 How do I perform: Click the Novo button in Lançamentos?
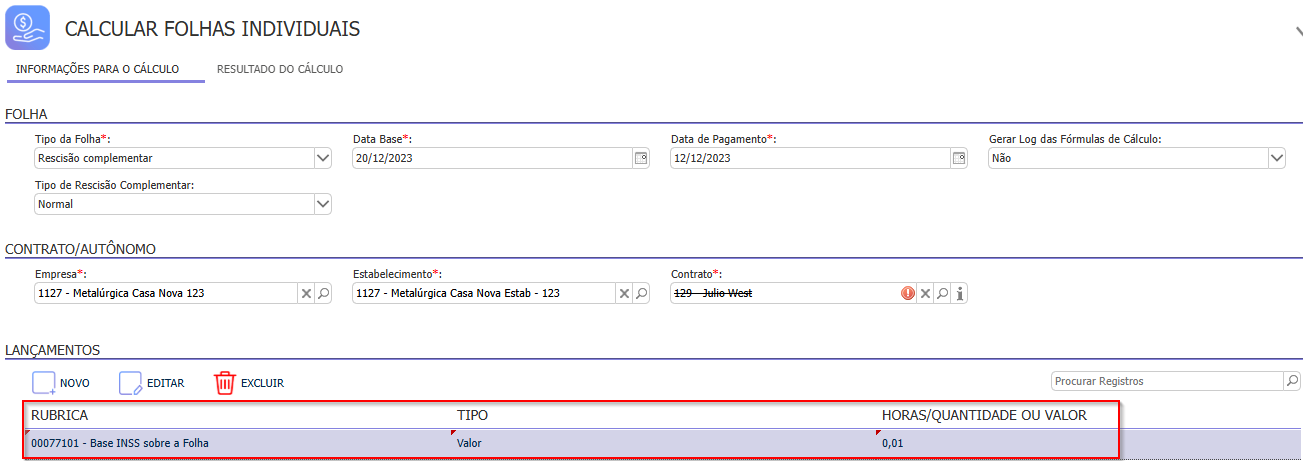tap(62, 383)
